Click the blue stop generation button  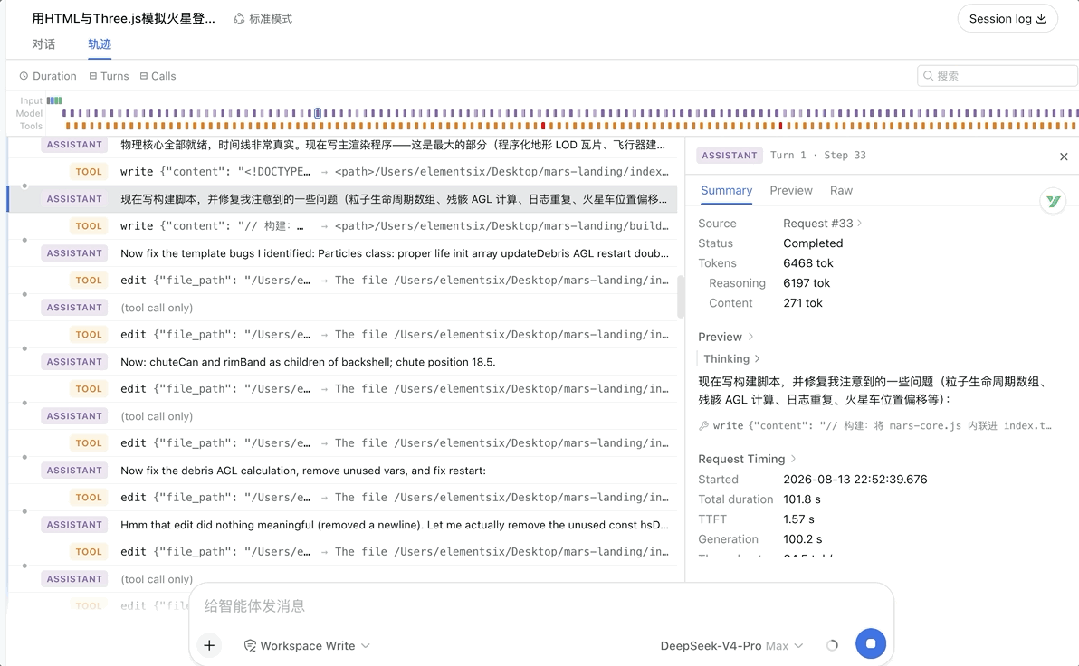click(x=870, y=644)
